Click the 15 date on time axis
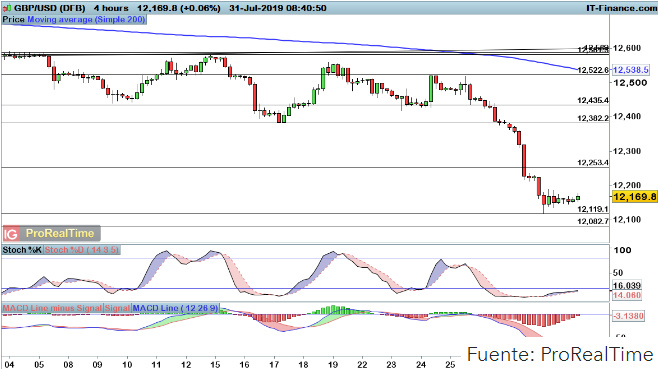The width and height of the screenshot is (658, 369). click(215, 364)
